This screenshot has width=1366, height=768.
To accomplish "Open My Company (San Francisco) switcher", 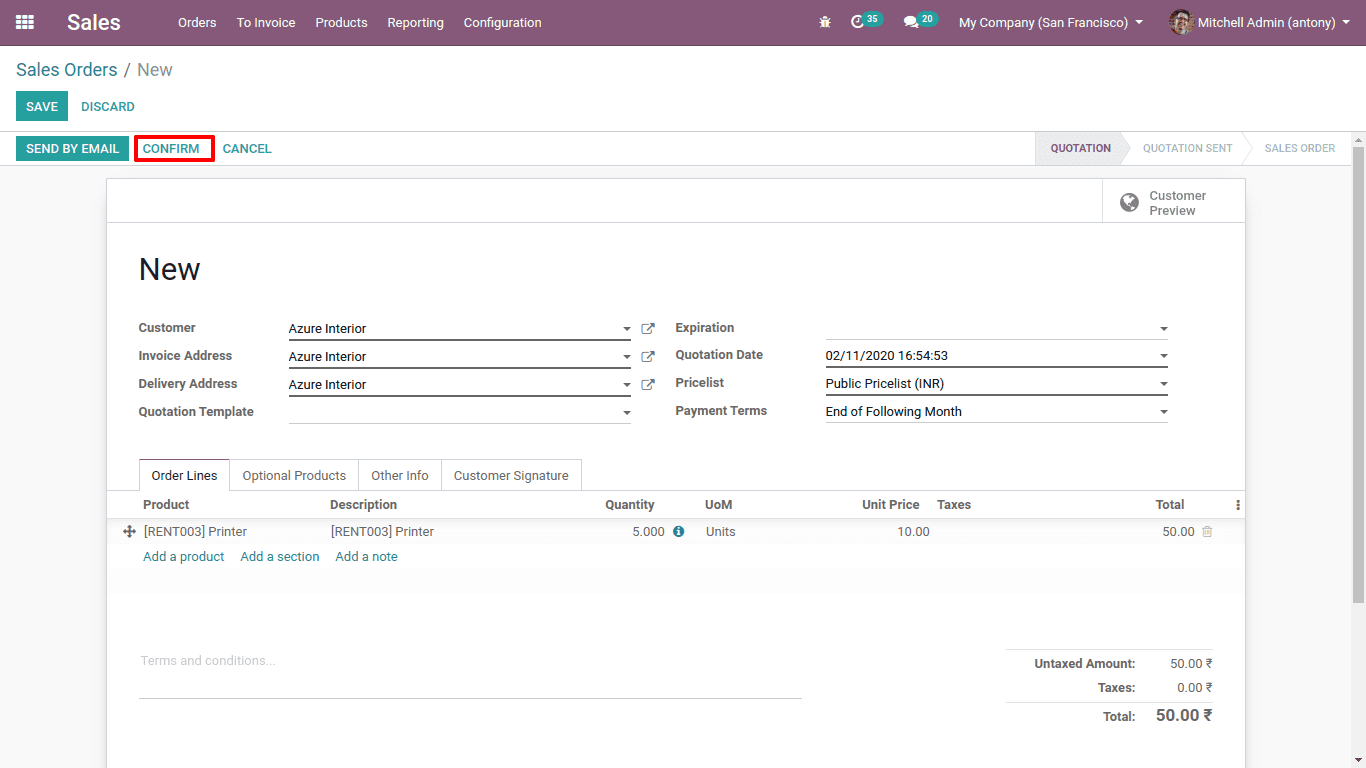I will [1051, 22].
